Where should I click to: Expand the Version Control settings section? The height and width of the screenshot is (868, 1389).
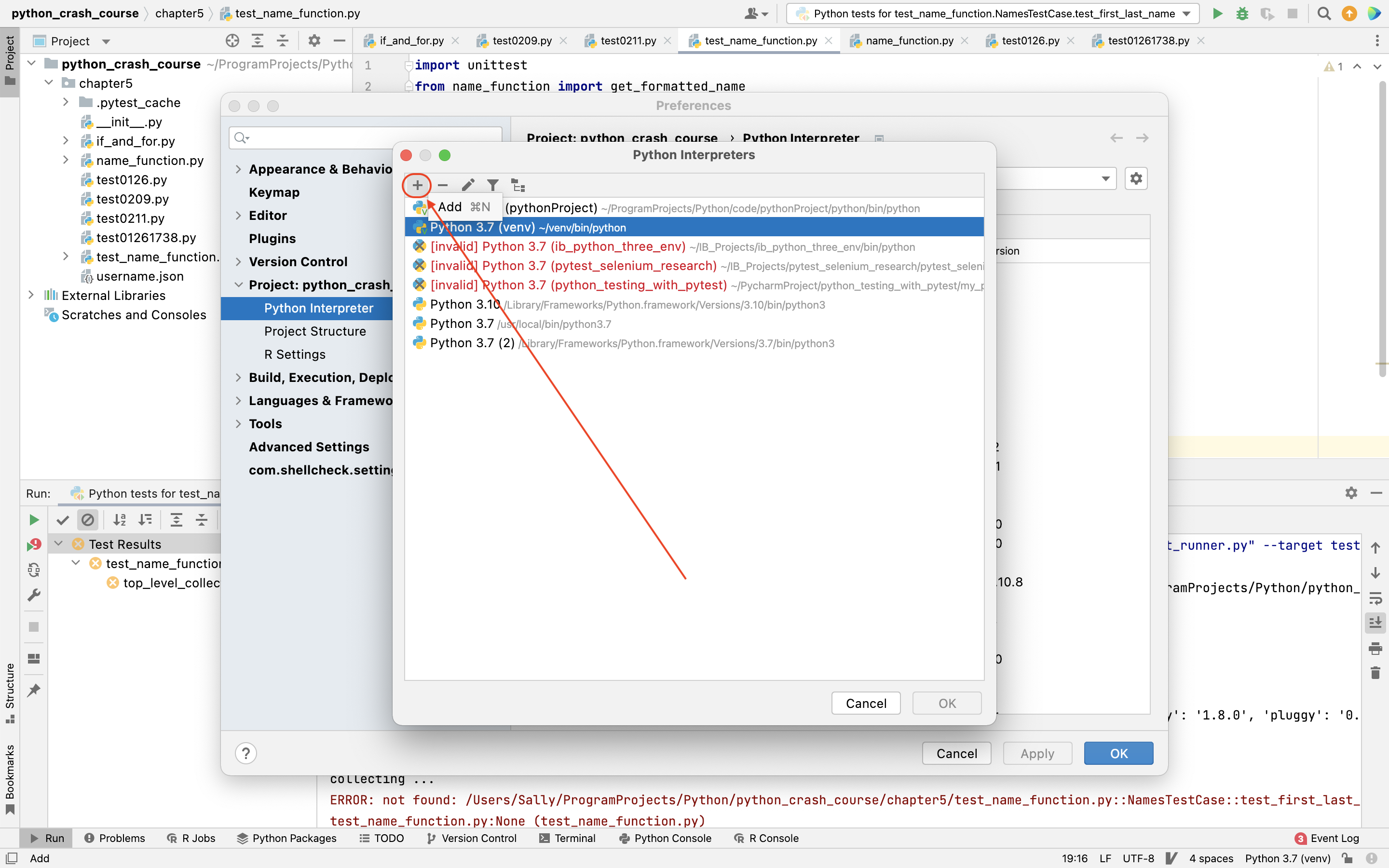click(x=238, y=262)
